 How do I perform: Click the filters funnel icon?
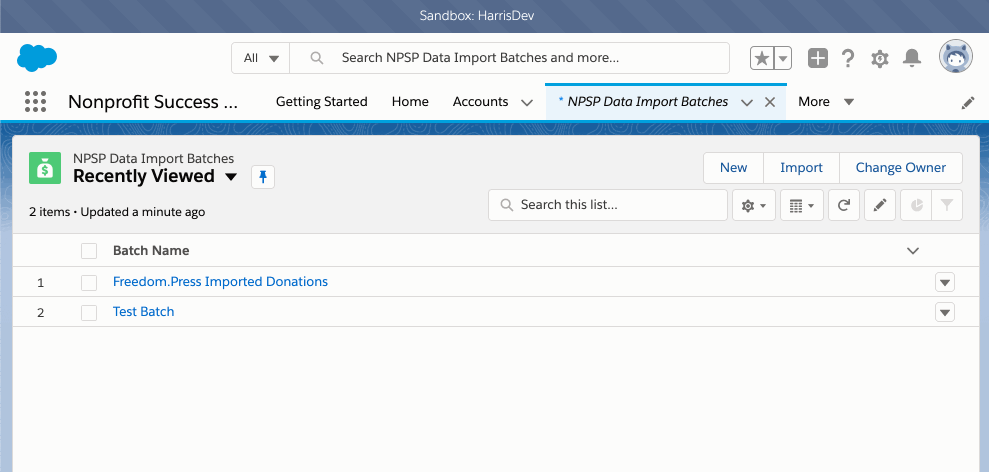[x=947, y=205]
